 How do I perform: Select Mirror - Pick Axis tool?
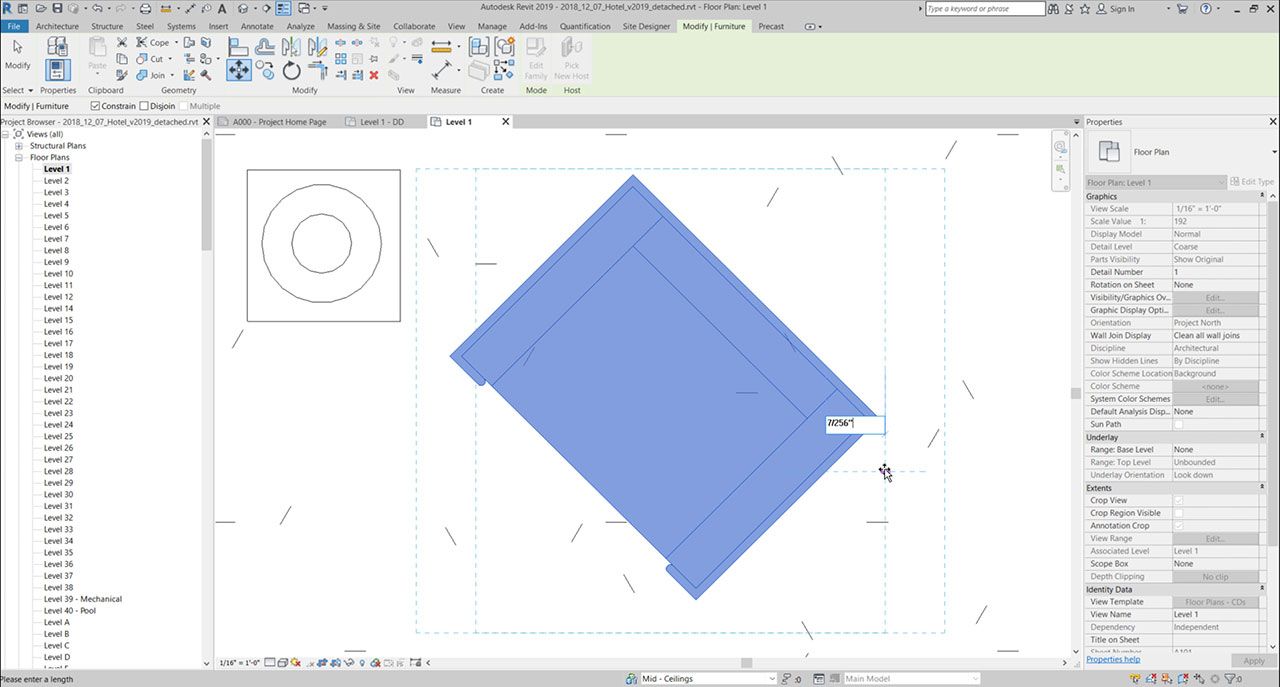click(291, 46)
